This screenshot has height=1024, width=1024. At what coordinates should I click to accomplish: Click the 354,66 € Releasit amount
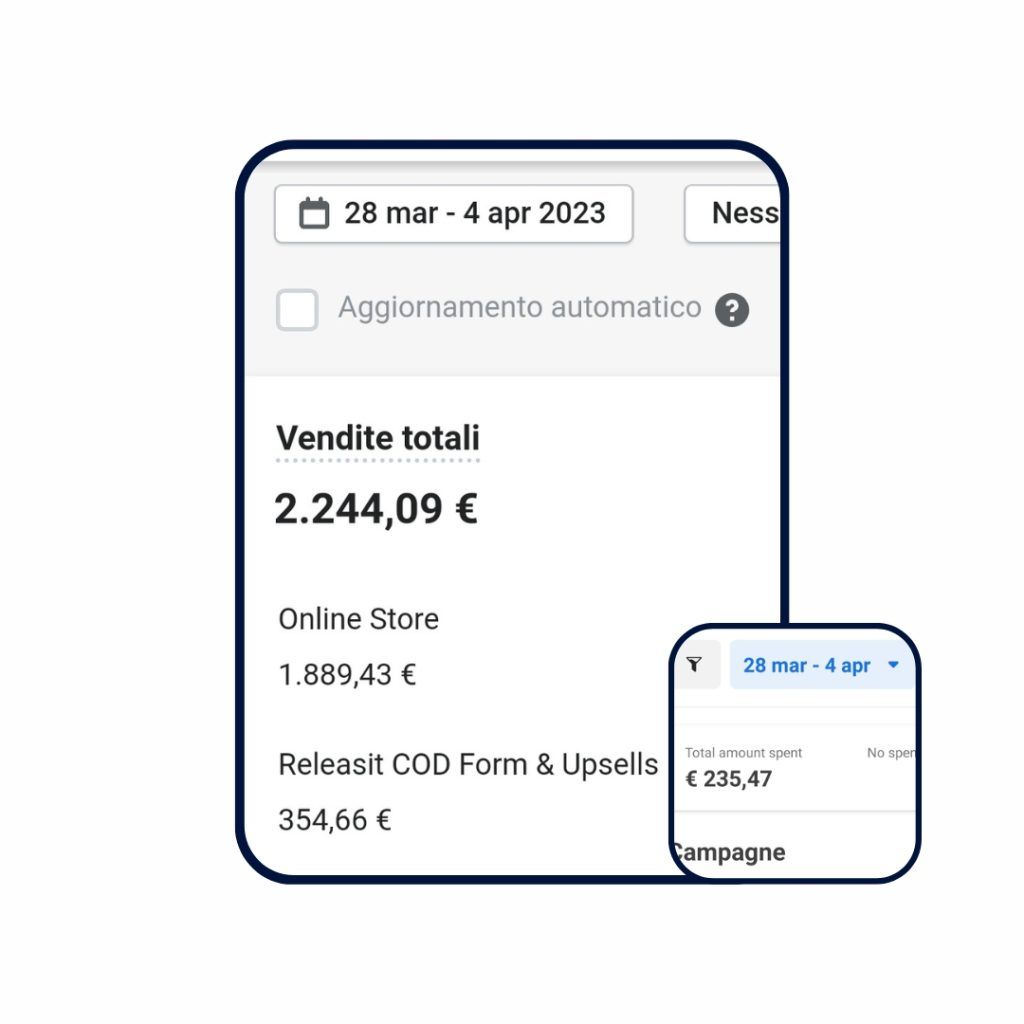[x=335, y=820]
